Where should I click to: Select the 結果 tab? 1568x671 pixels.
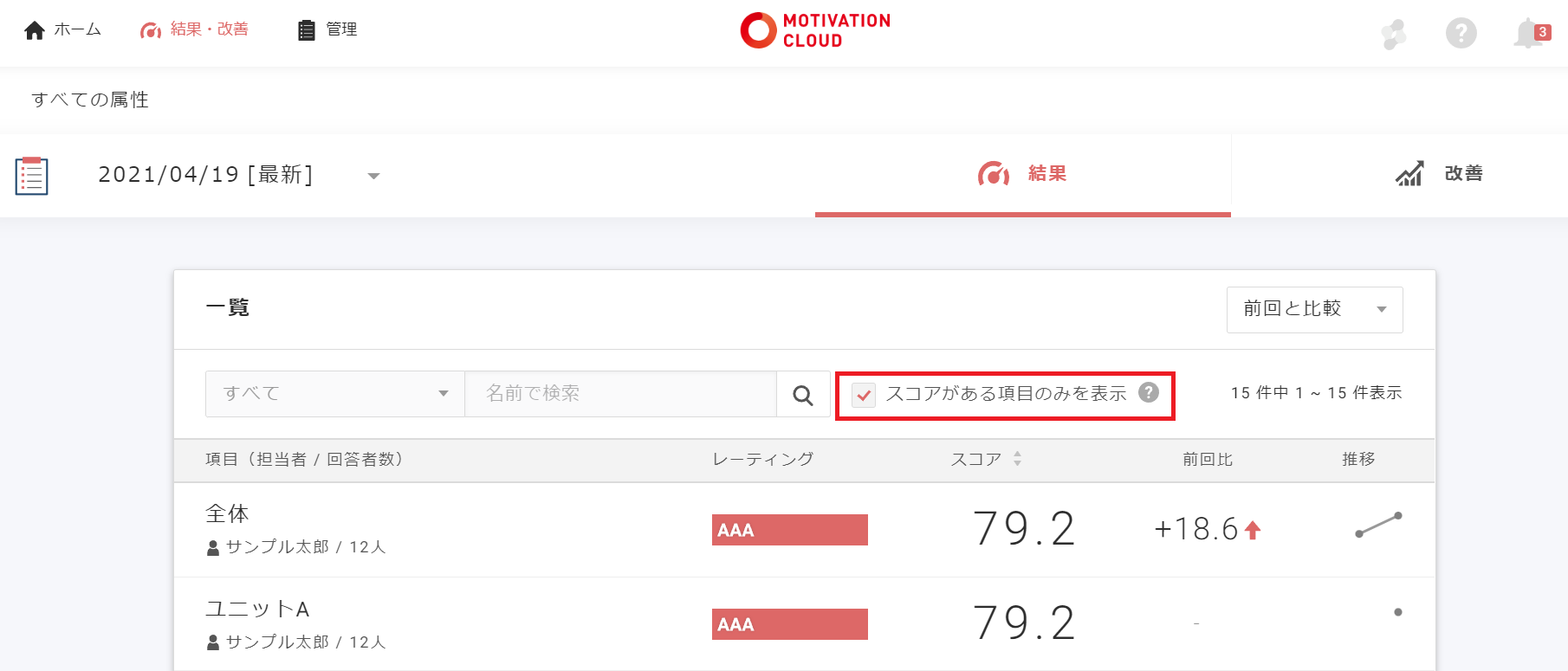[1022, 174]
